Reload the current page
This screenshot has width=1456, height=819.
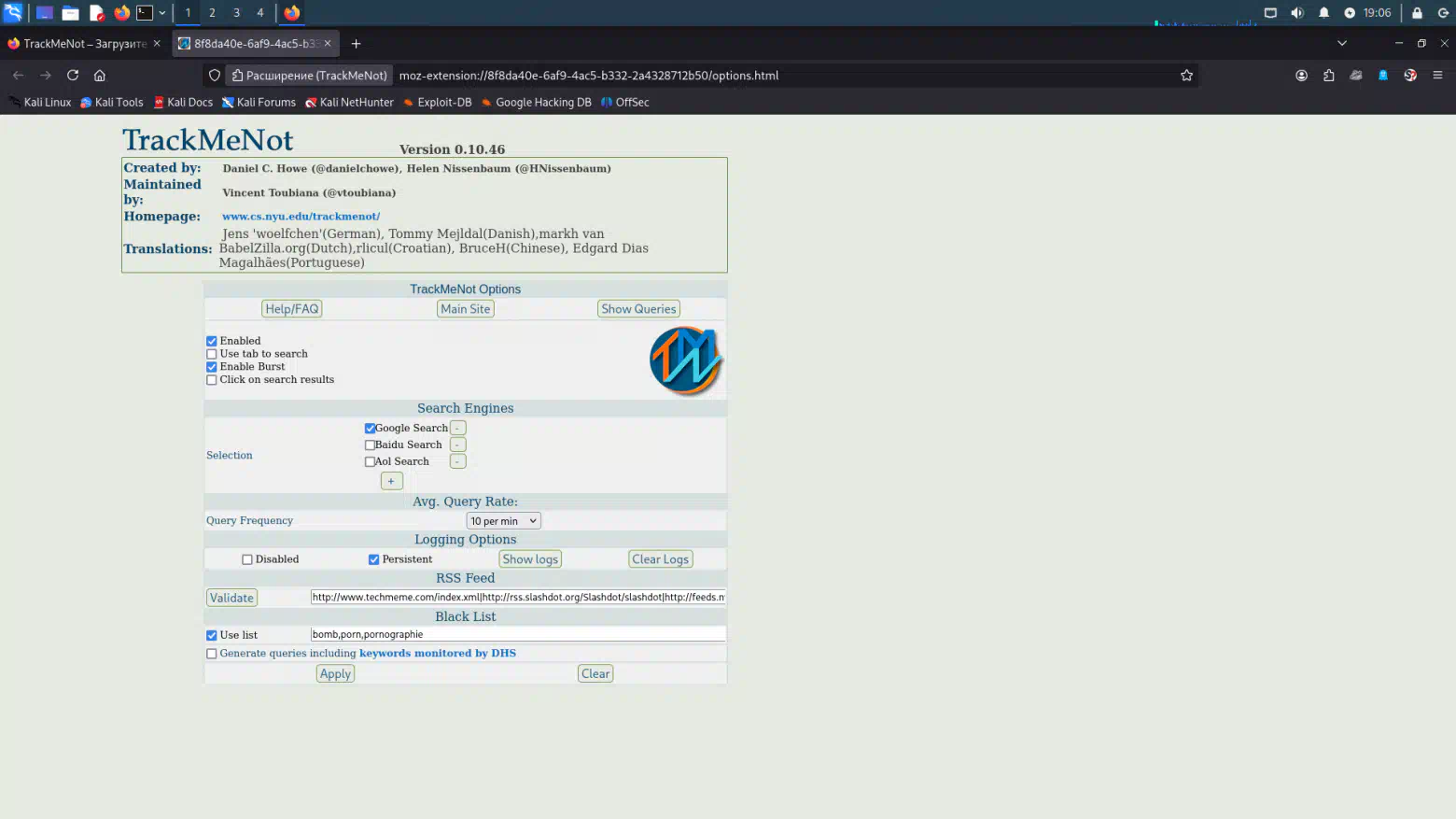73,76
